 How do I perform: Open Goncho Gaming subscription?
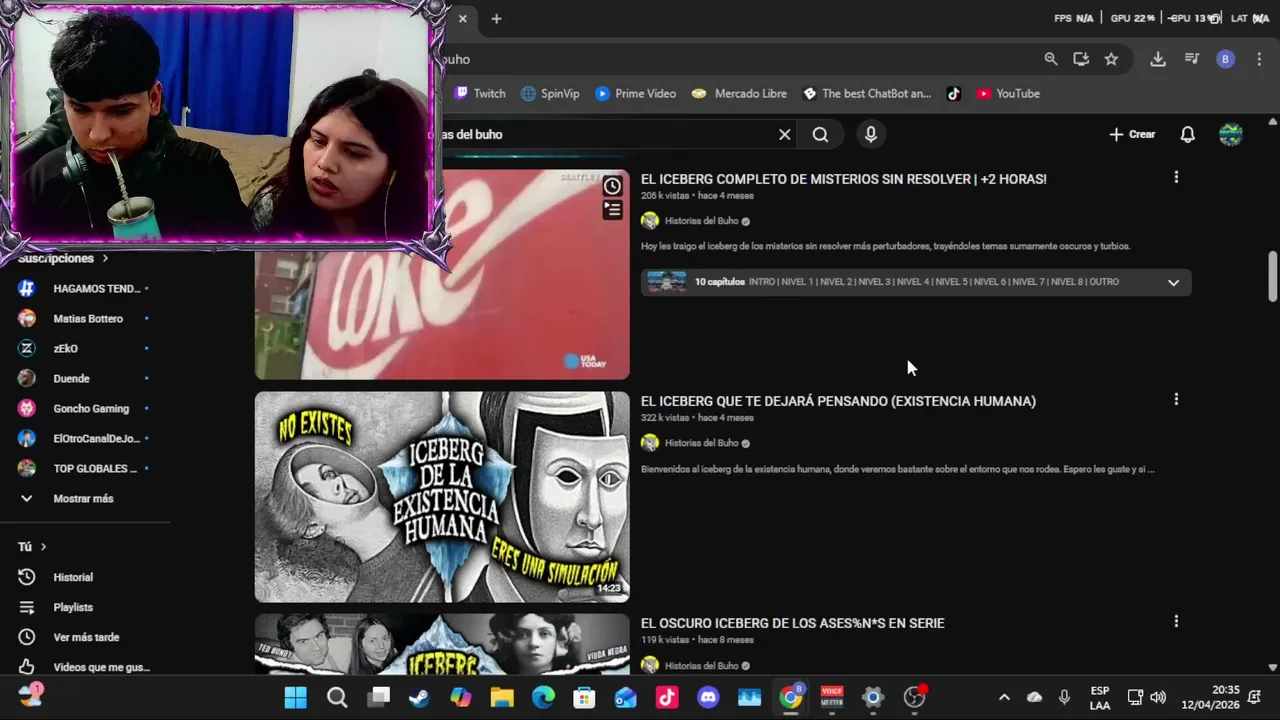(85, 408)
